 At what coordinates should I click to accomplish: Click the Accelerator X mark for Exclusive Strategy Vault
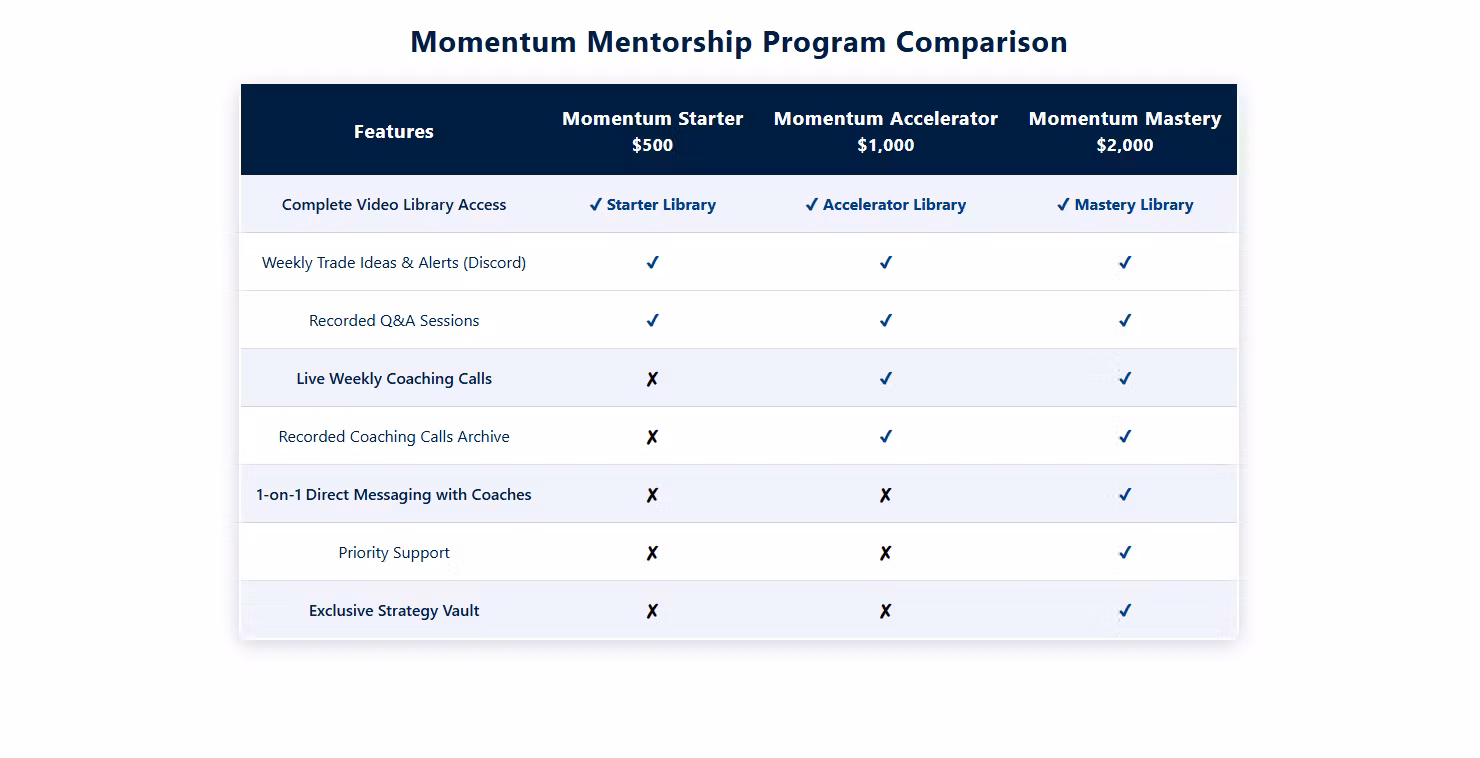coord(885,611)
